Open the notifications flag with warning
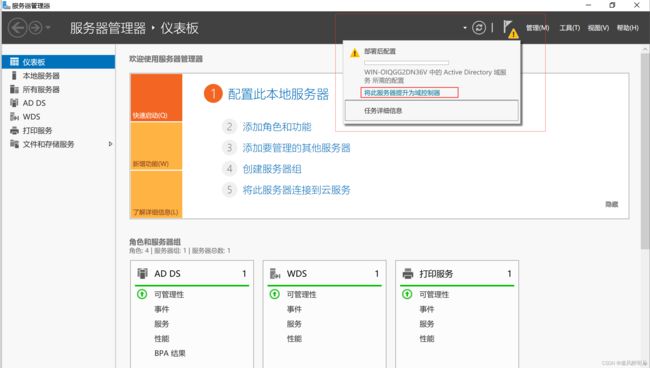Screen dimensions: 650x368 [510, 29]
